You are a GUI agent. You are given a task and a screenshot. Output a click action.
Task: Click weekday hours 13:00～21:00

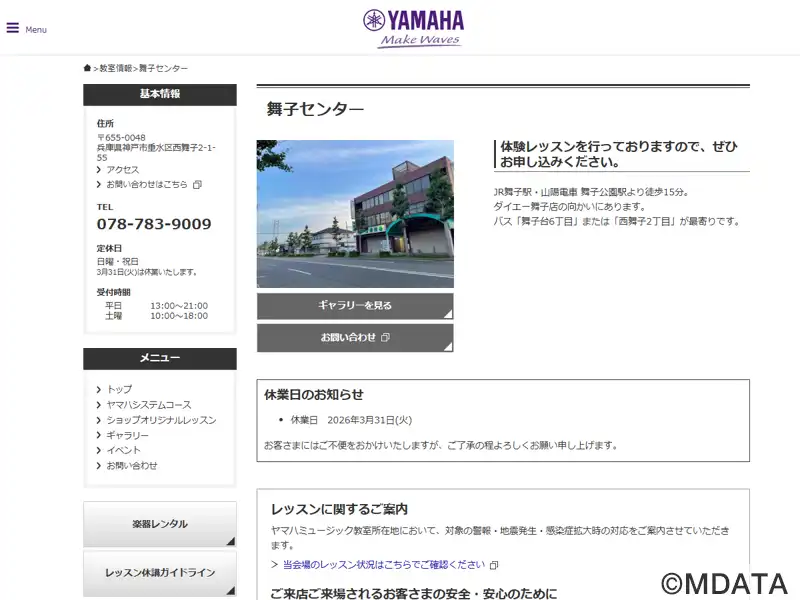tap(179, 306)
